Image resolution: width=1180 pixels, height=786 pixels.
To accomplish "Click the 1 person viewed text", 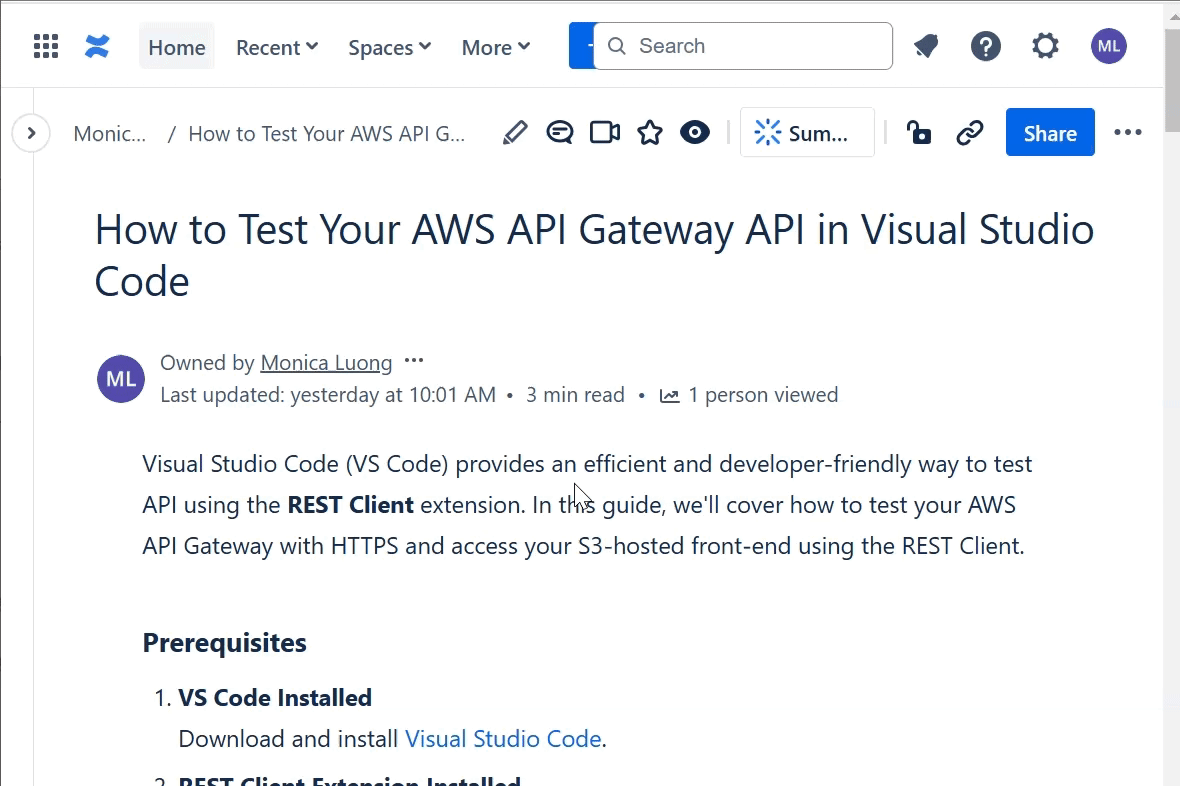I will [x=763, y=395].
